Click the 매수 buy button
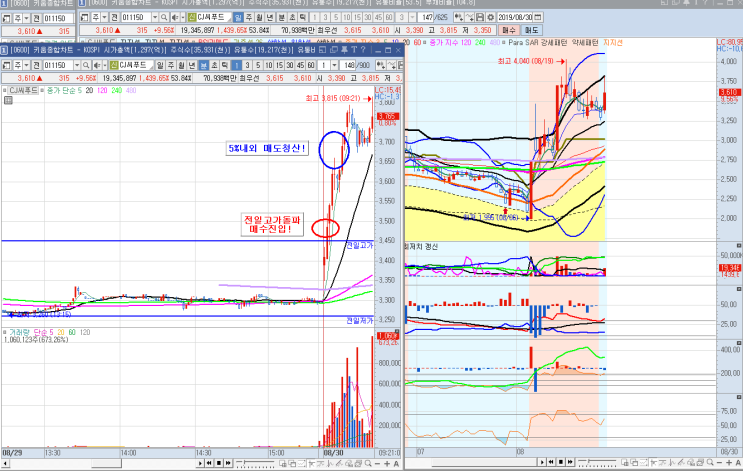Viewport: 743px width, 471px height. coord(509,30)
